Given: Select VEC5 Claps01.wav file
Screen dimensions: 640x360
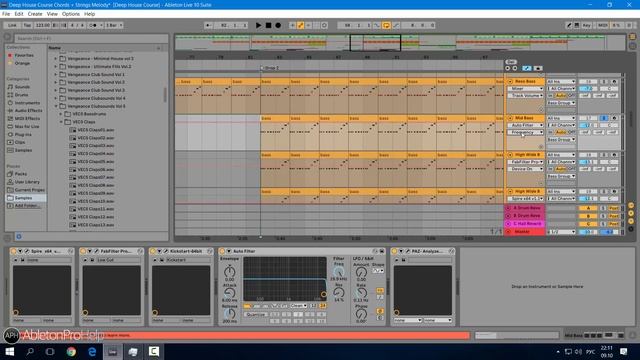Looking at the screenshot, I should (x=96, y=130).
